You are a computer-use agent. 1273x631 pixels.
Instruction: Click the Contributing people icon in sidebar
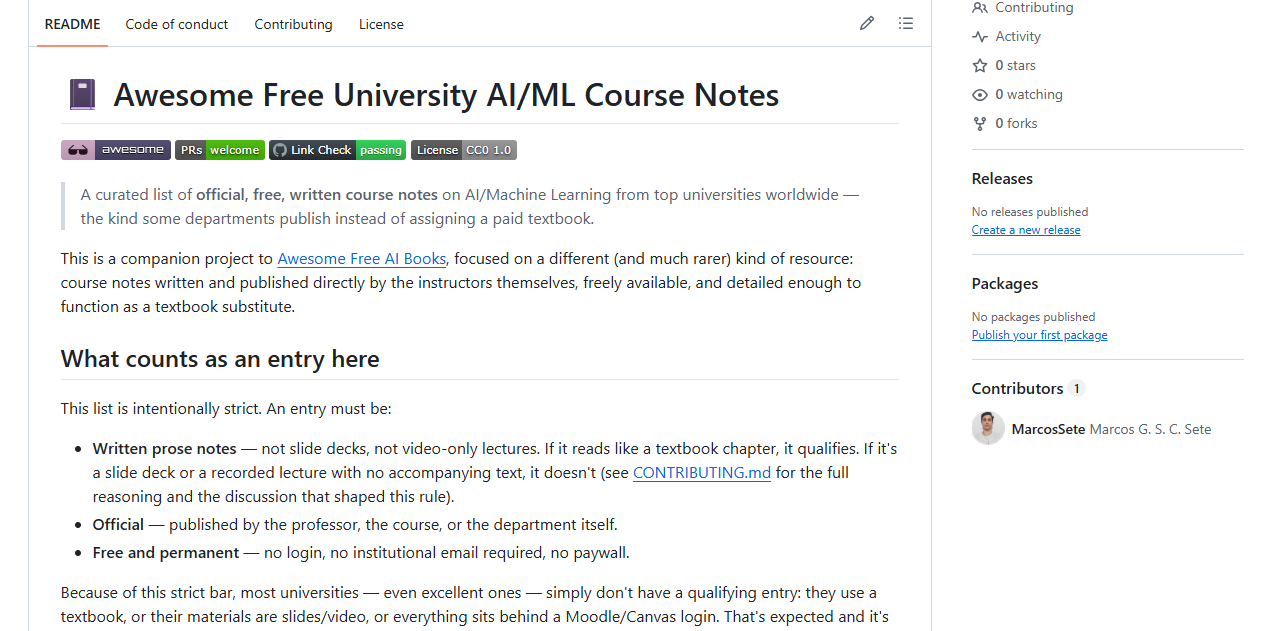tap(980, 8)
